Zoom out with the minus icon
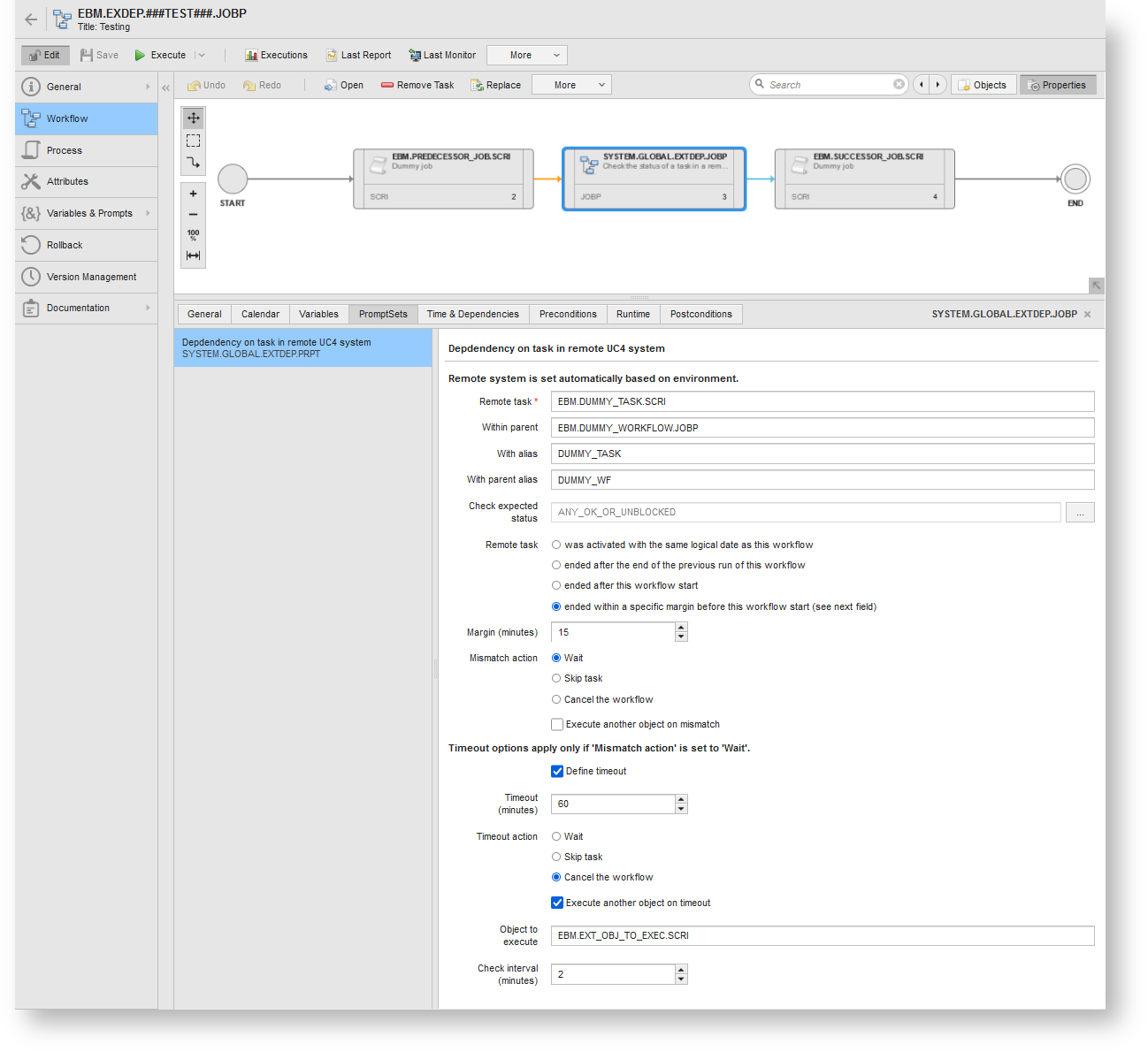1148x1052 pixels. [193, 215]
